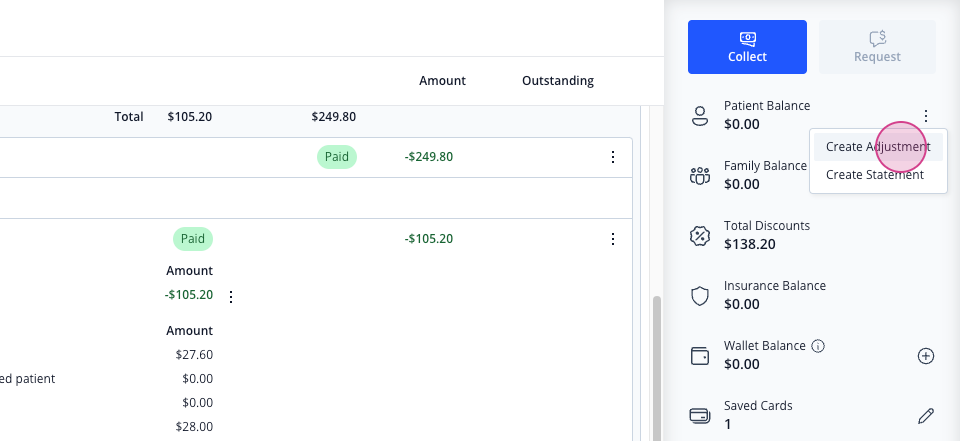Click the Total Discounts percent badge icon
Screen dimensions: 960x441
tap(699, 236)
